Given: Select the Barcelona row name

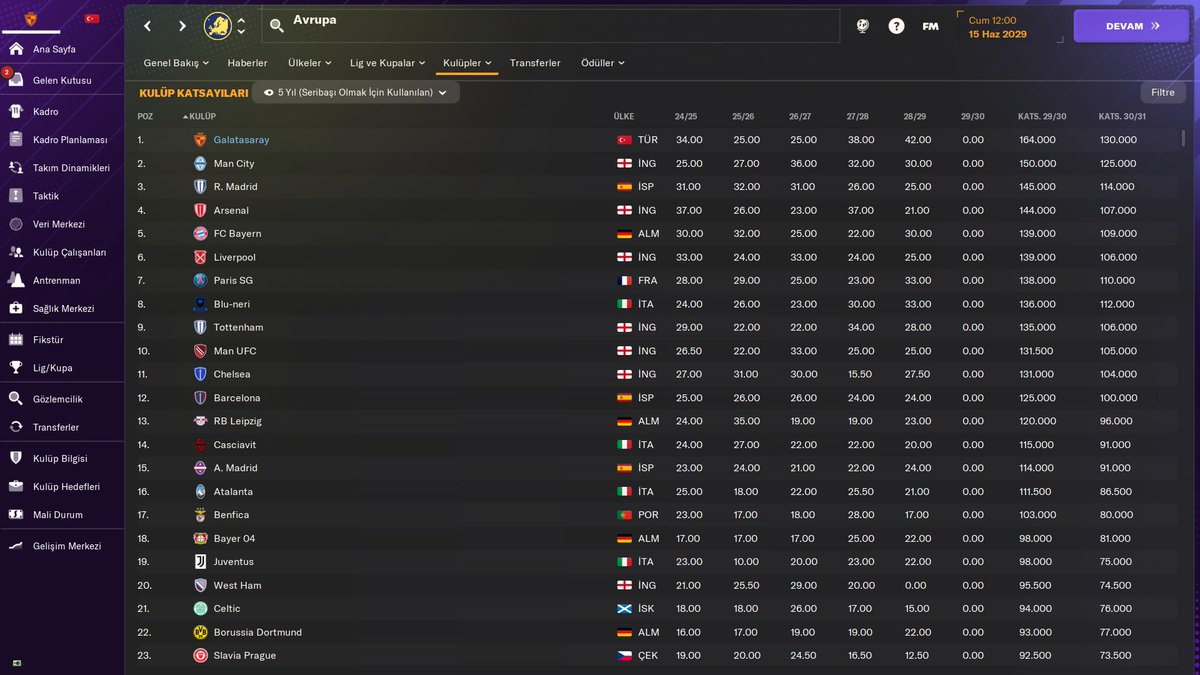Looking at the screenshot, I should click(x=237, y=398).
